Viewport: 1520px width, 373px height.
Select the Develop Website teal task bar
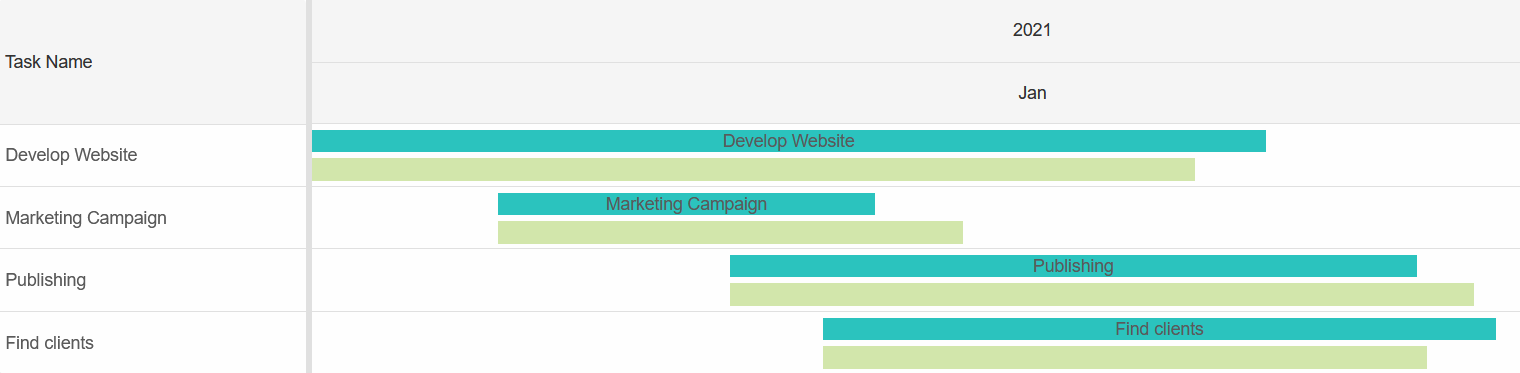coord(789,141)
